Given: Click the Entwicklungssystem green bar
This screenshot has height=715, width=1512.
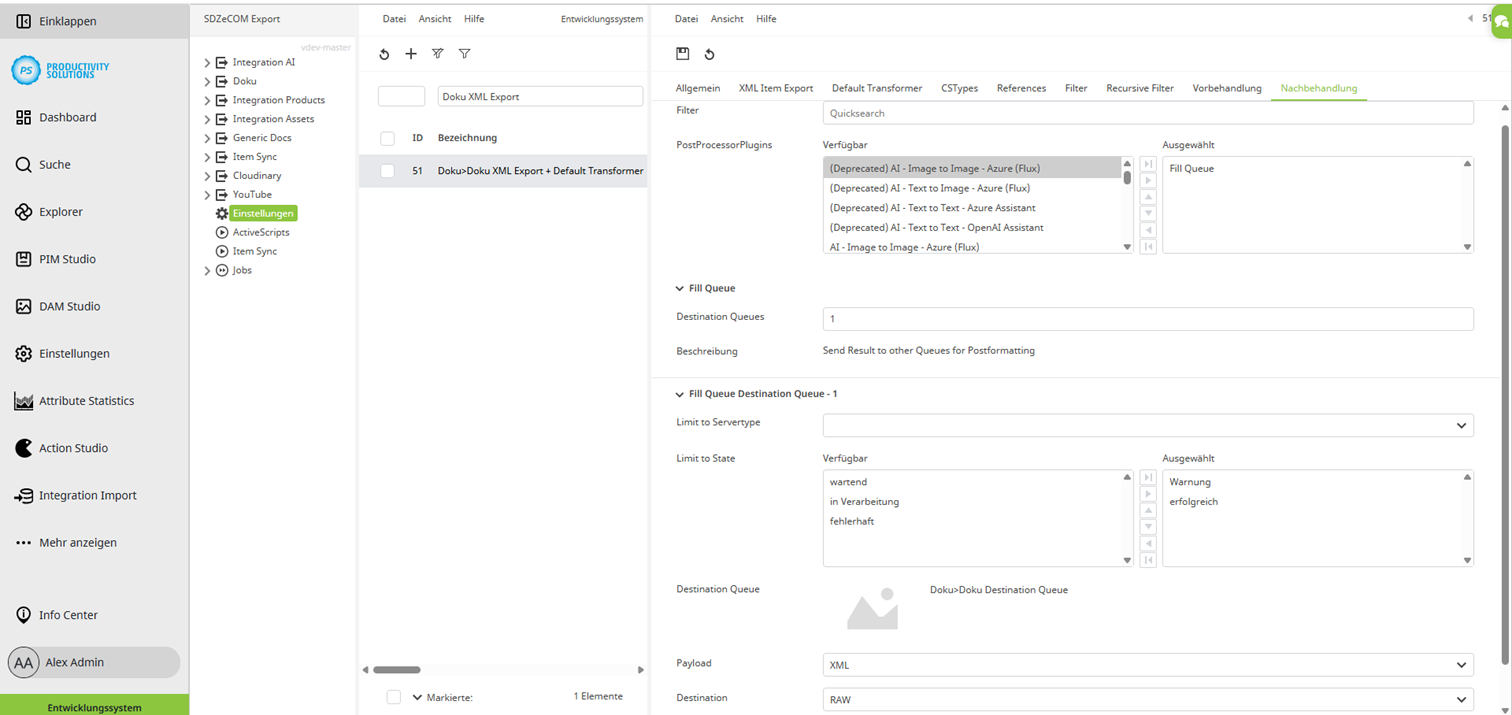Looking at the screenshot, I should (94, 706).
